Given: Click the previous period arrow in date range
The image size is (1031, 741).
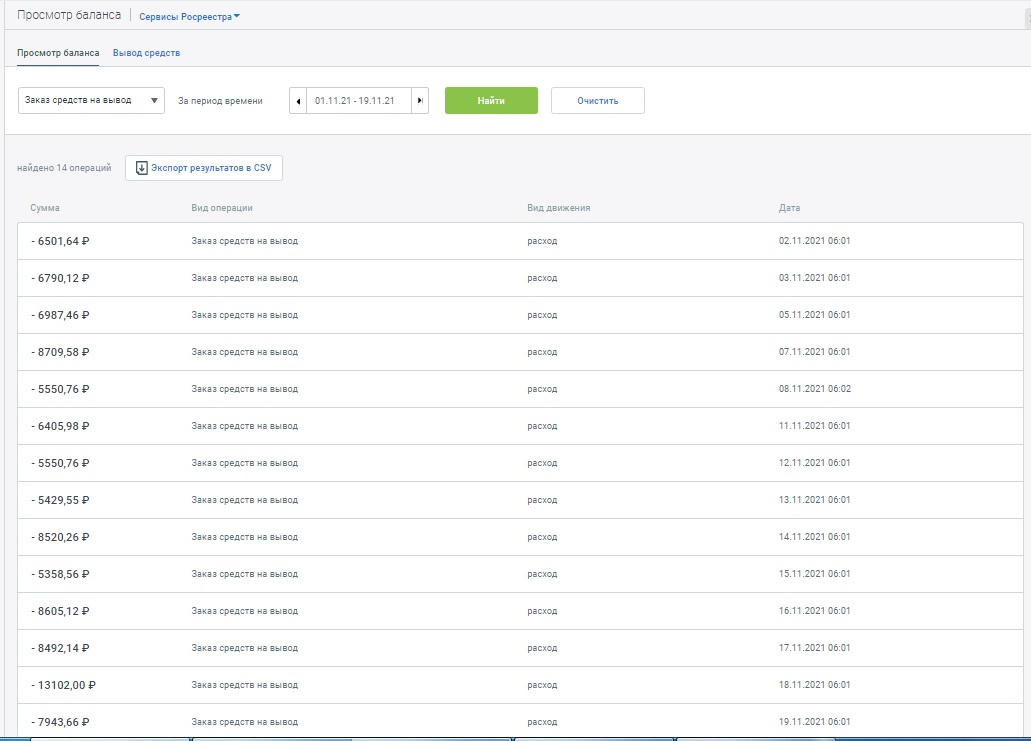Looking at the screenshot, I should (298, 101).
